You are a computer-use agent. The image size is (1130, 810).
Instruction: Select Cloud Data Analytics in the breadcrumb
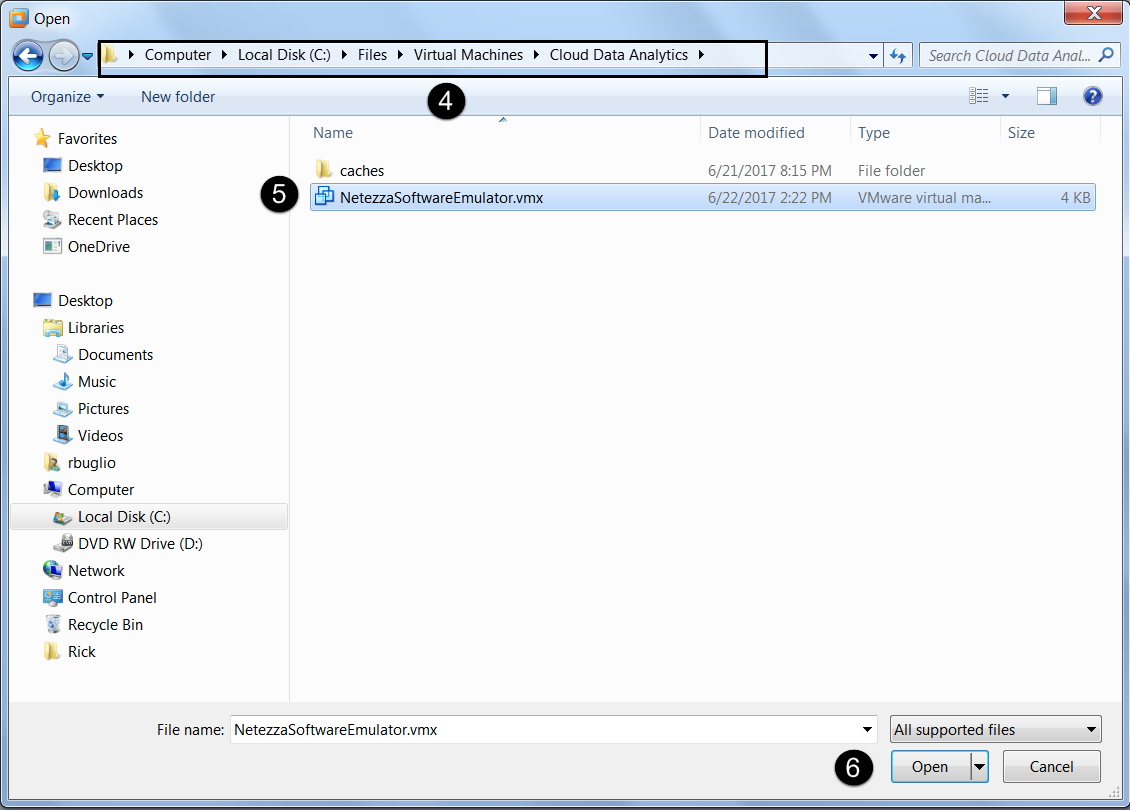click(x=618, y=55)
